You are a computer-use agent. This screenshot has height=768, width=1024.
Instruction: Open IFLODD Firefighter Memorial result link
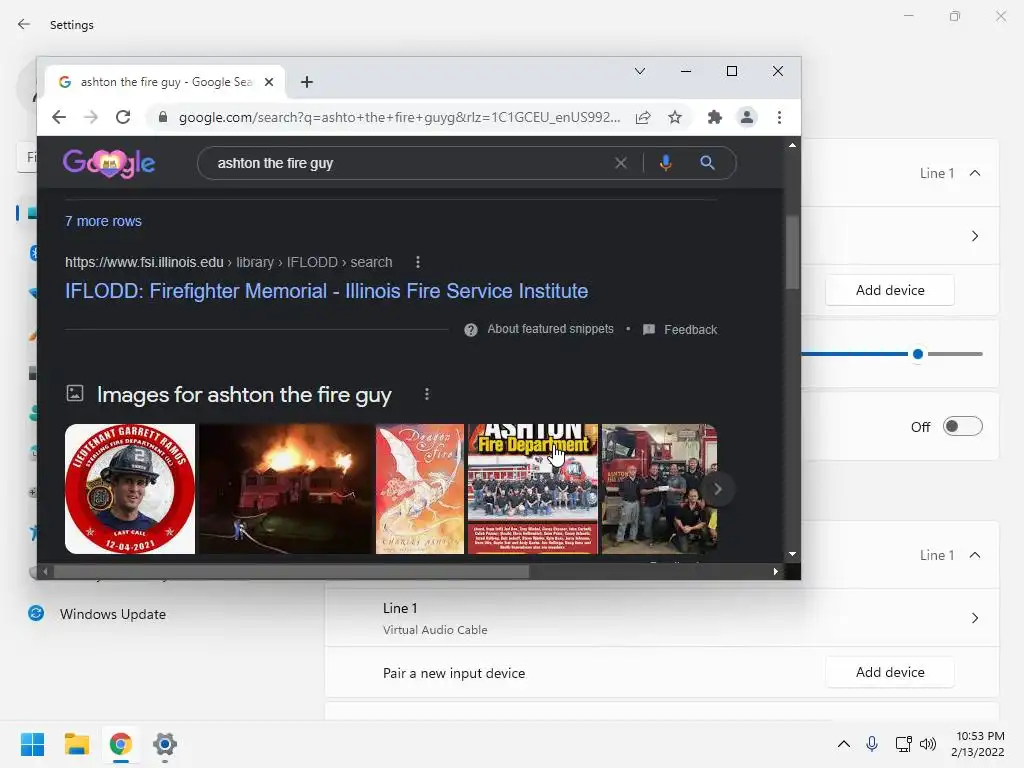[x=326, y=291]
